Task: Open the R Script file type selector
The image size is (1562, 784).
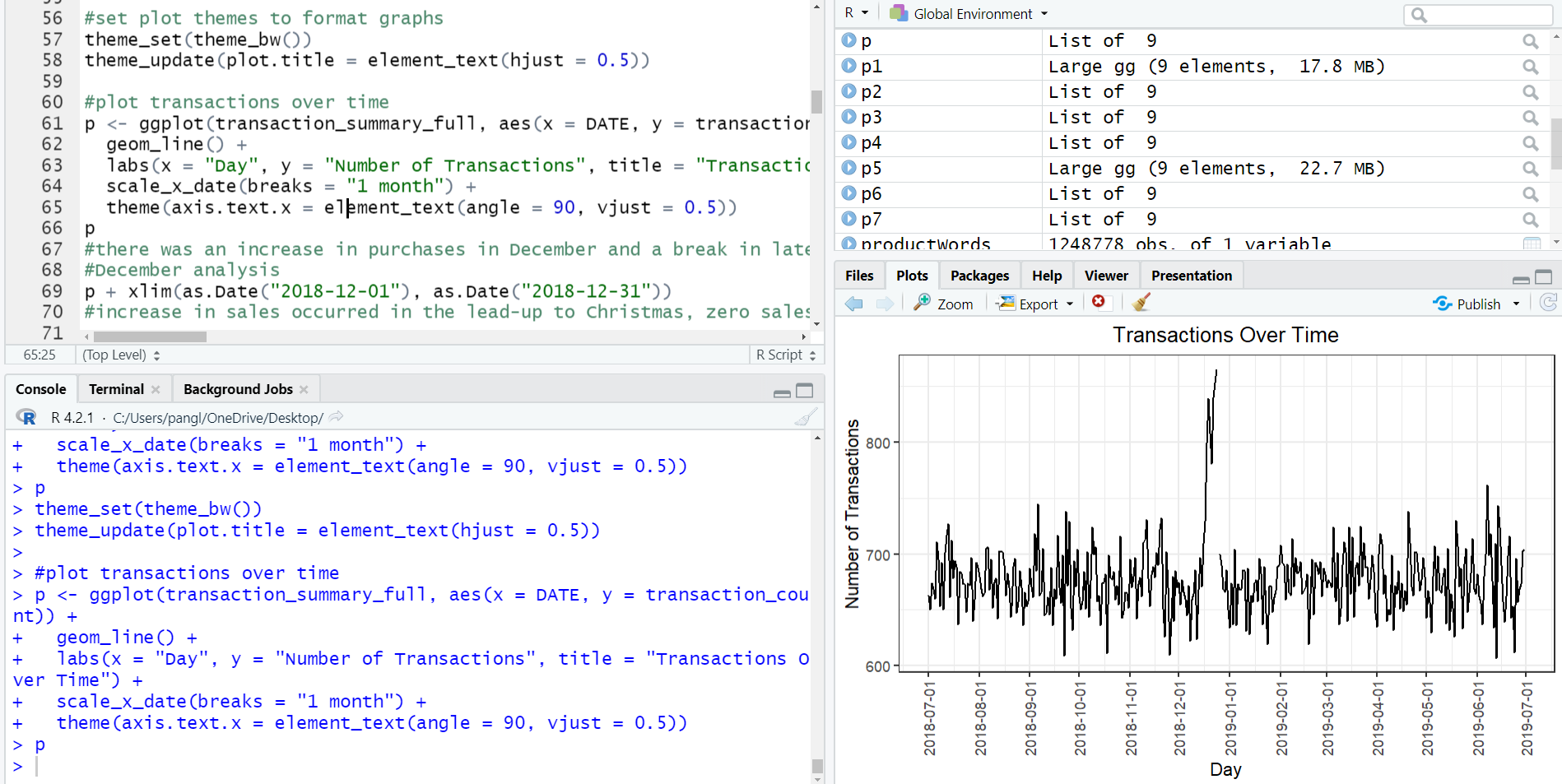Action: pyautogui.click(x=785, y=355)
